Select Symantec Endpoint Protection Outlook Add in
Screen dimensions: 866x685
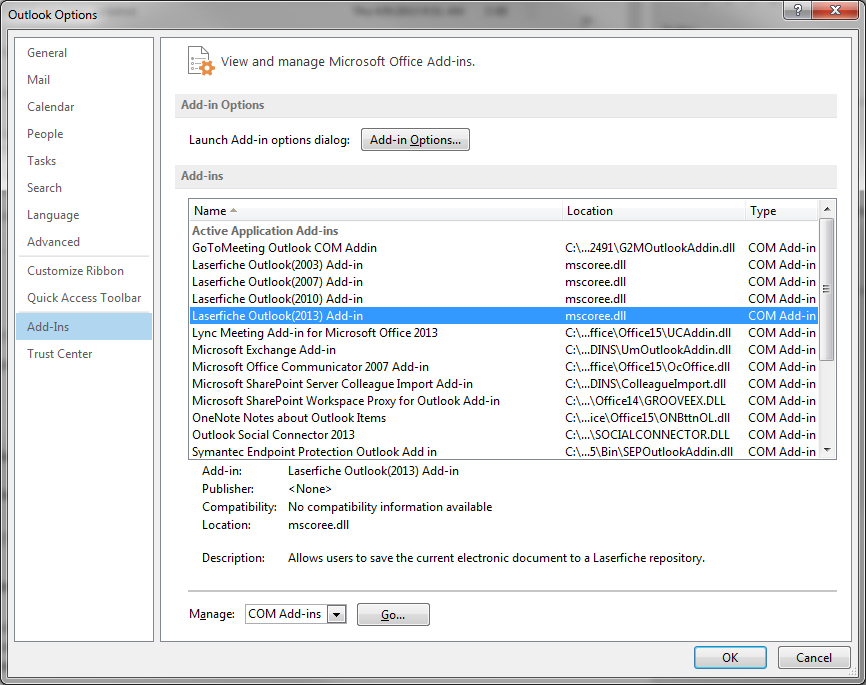[504, 452]
